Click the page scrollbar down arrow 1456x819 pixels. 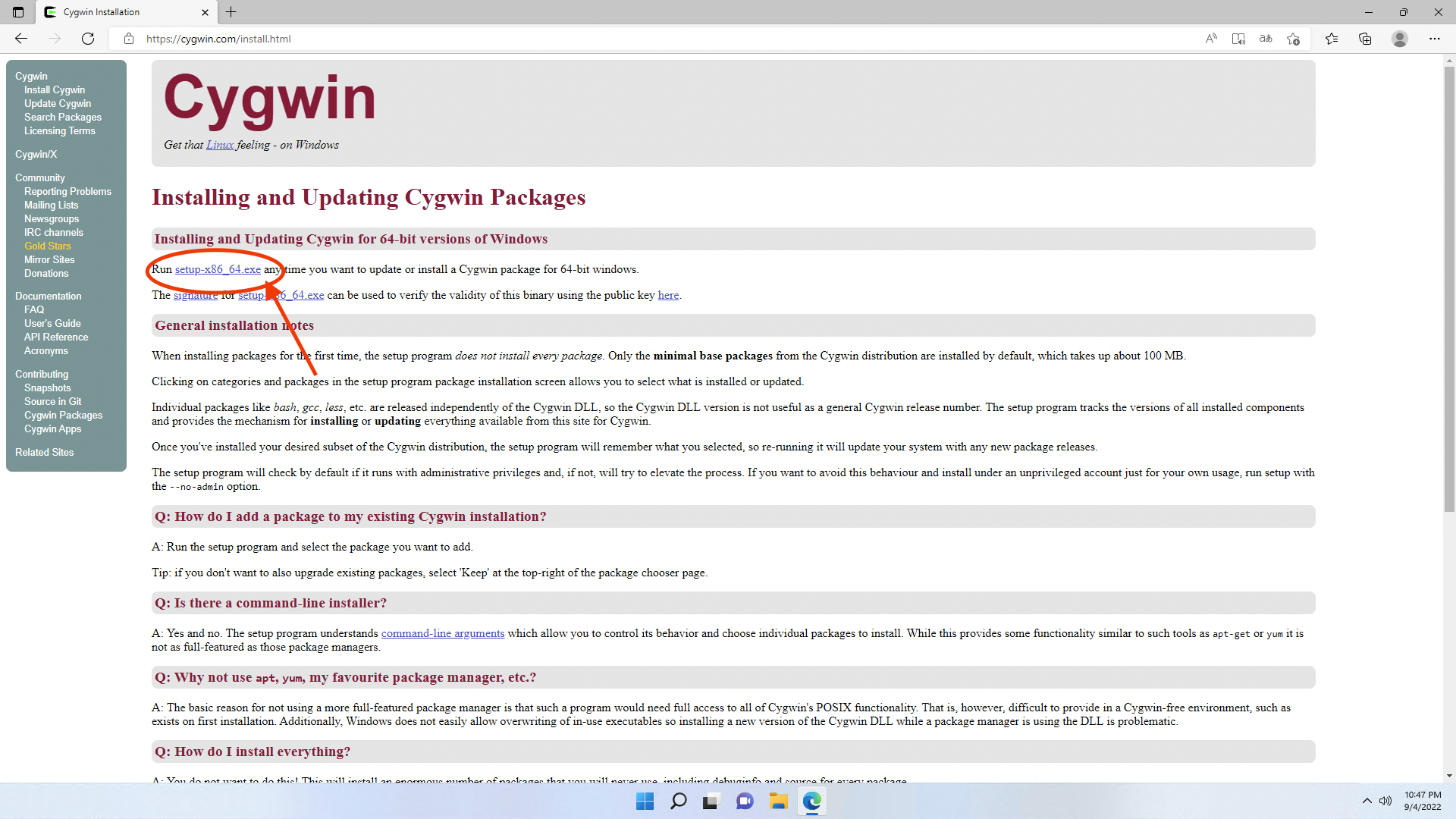[x=1449, y=775]
